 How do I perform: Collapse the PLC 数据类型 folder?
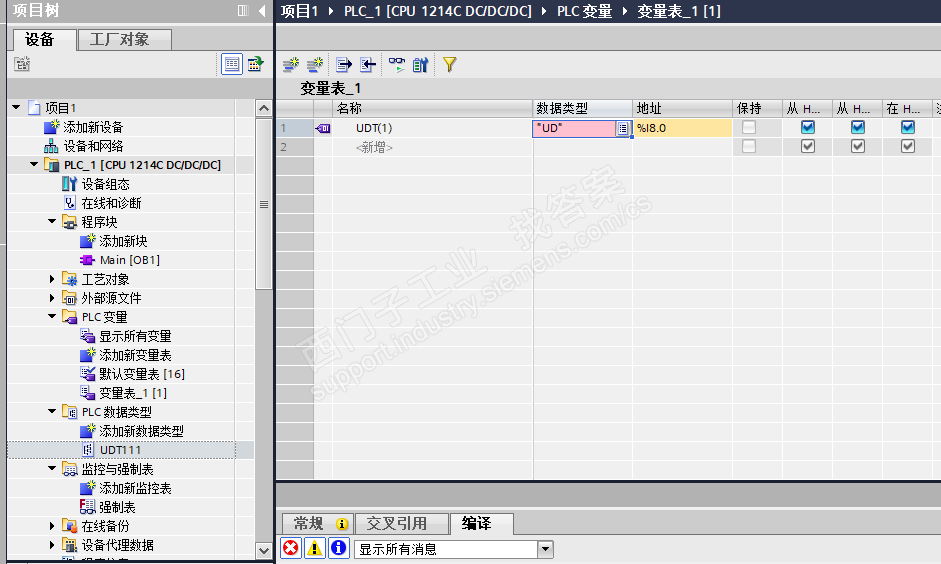(x=52, y=412)
